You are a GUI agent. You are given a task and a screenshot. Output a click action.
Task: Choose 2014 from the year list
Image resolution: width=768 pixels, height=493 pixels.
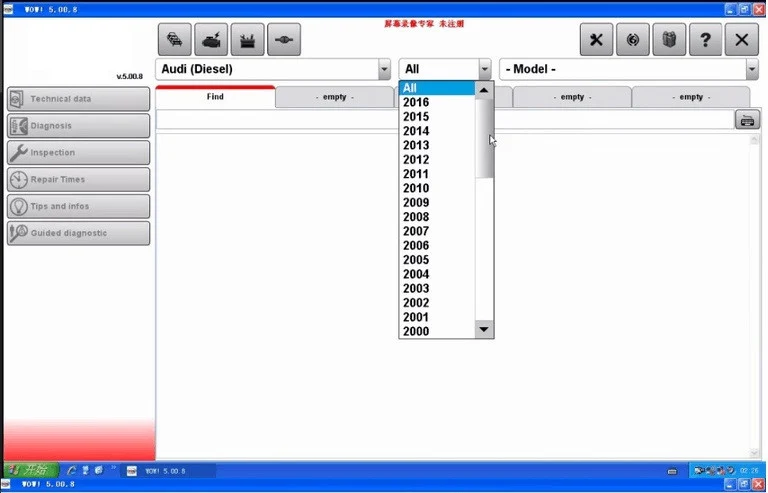tap(437, 131)
